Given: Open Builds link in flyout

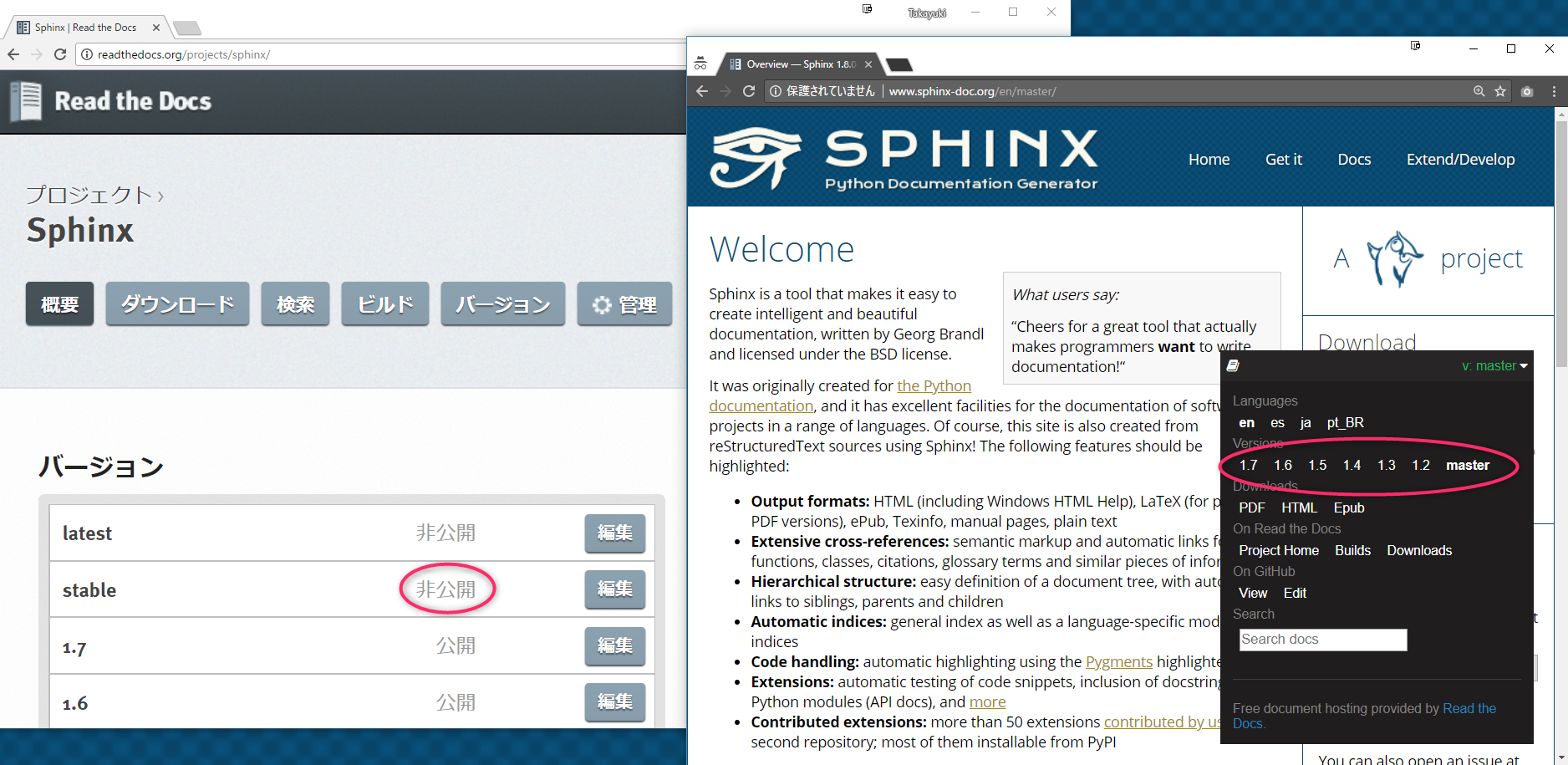Looking at the screenshot, I should pyautogui.click(x=1352, y=551).
